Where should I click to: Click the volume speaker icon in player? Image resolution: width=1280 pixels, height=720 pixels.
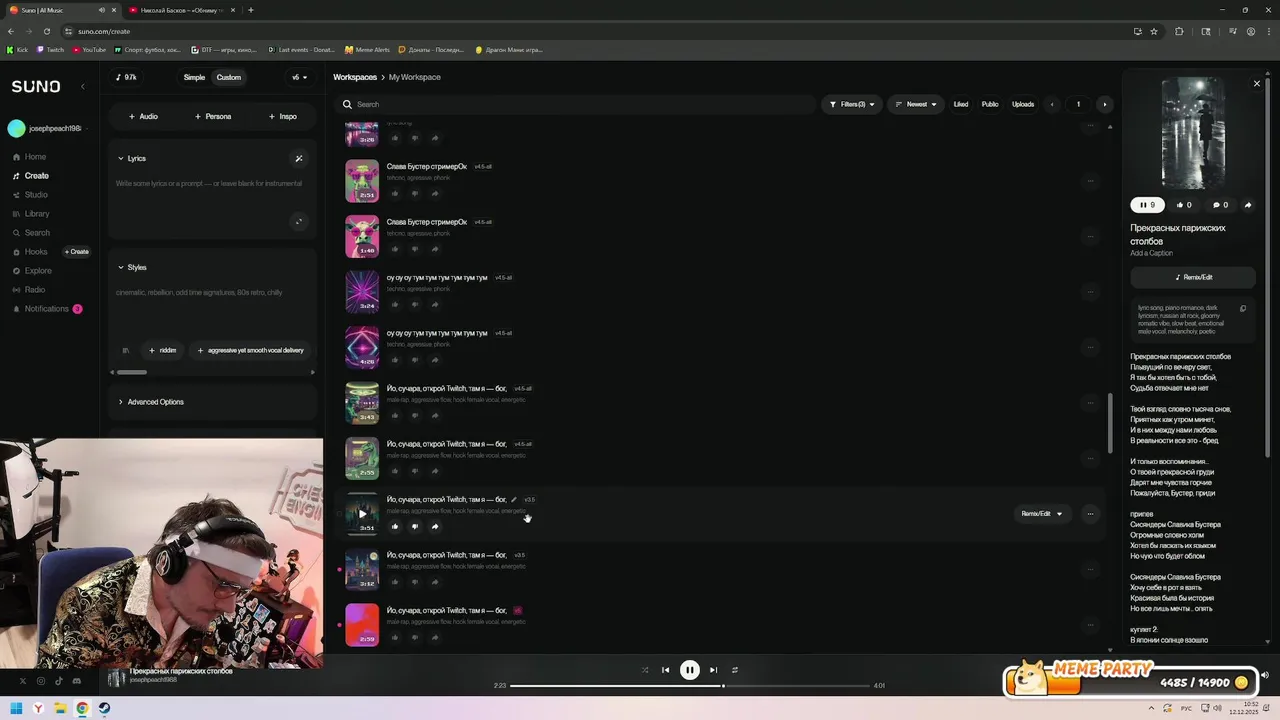pyautogui.click(x=1264, y=675)
